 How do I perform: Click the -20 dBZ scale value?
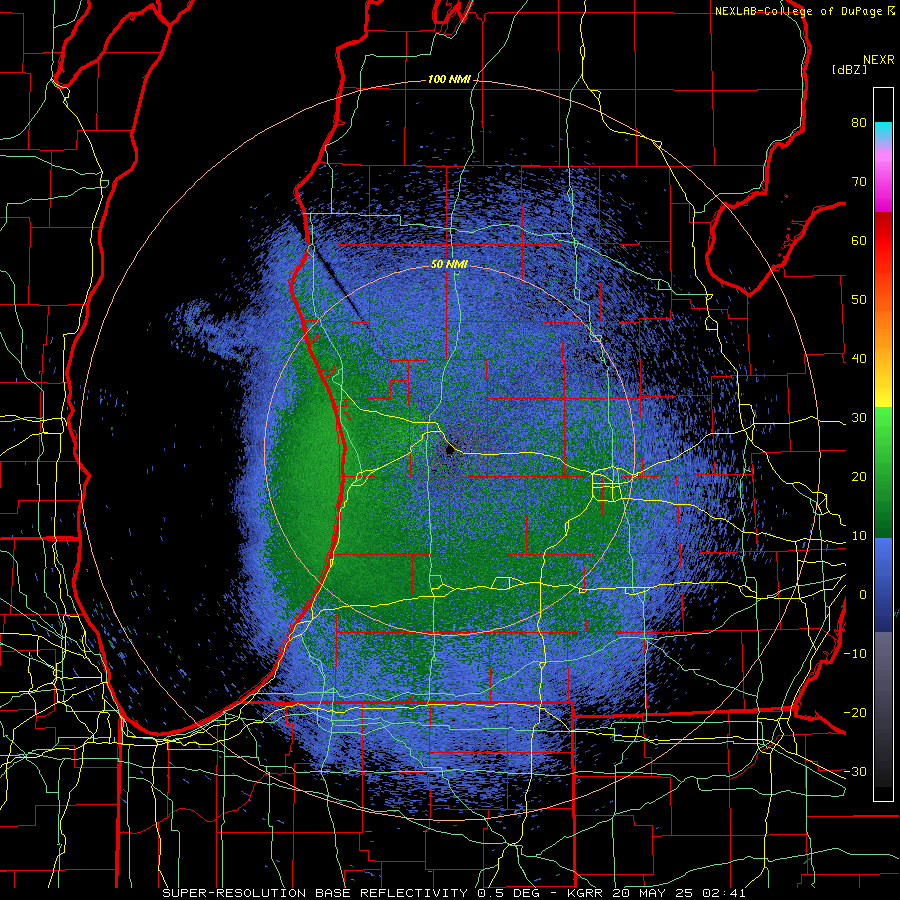click(855, 713)
